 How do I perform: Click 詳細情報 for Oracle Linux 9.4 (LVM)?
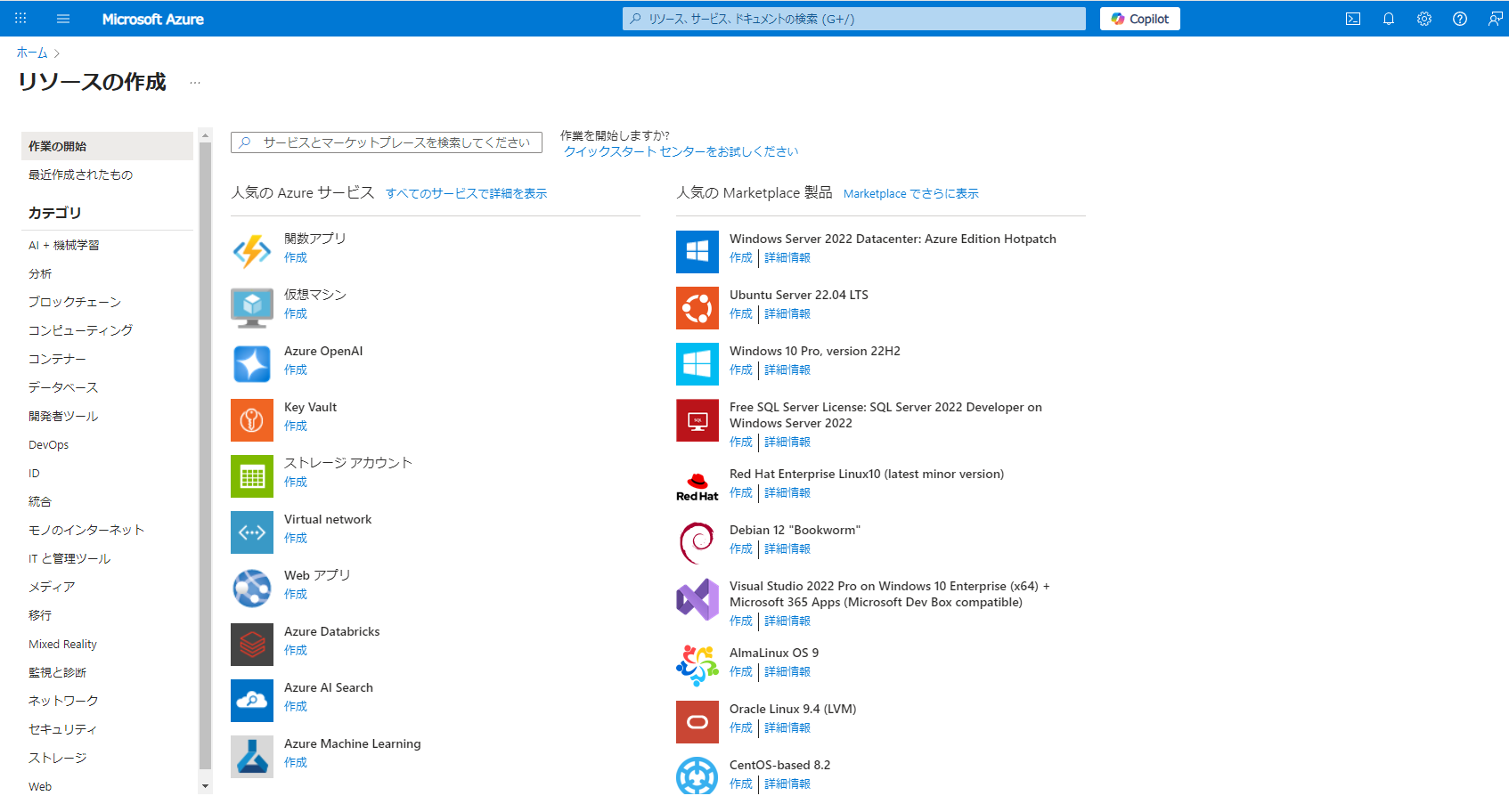tap(787, 727)
